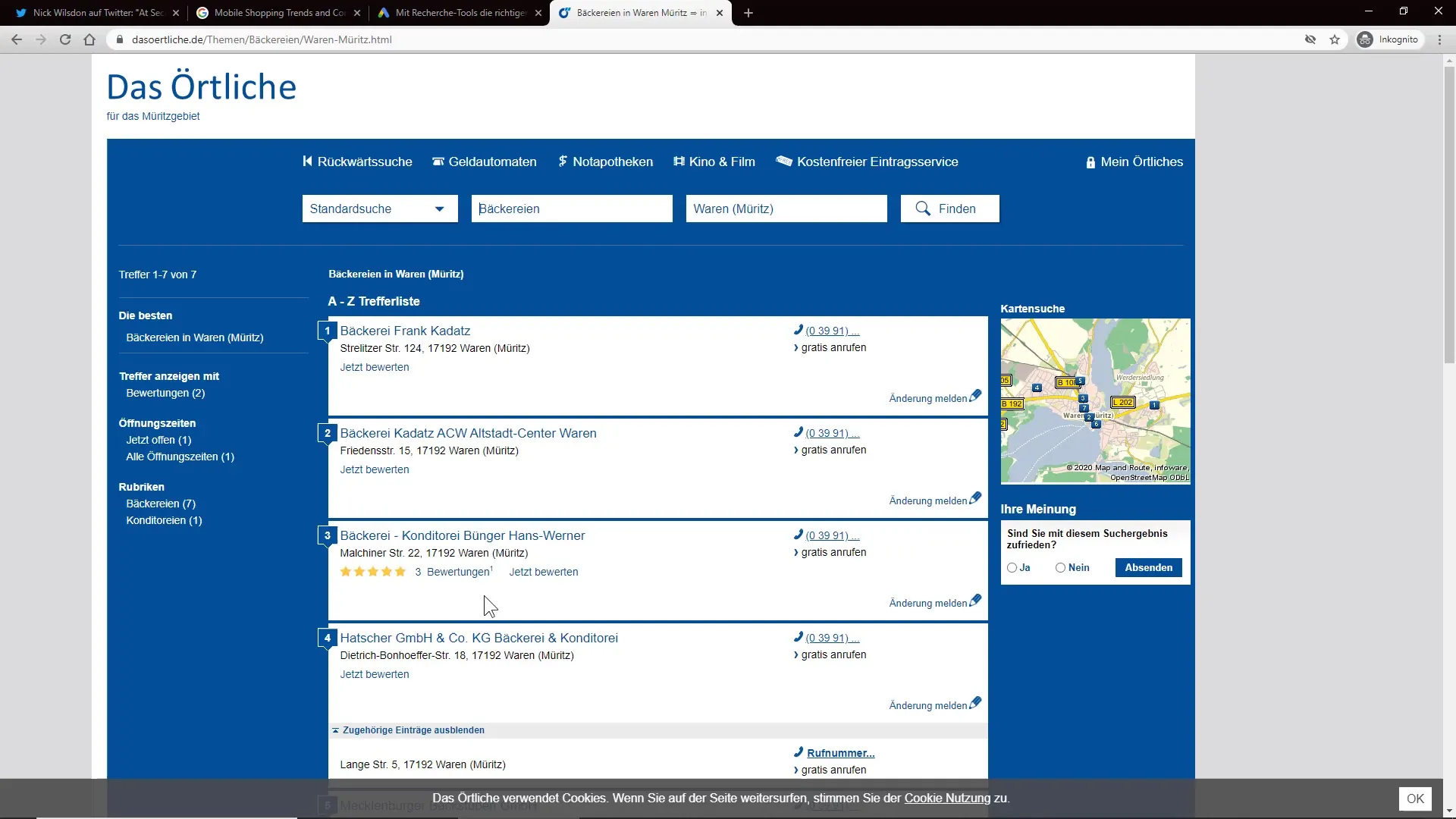The width and height of the screenshot is (1456, 819).
Task: Open Rückwärtssuche menu item
Action: point(357,162)
